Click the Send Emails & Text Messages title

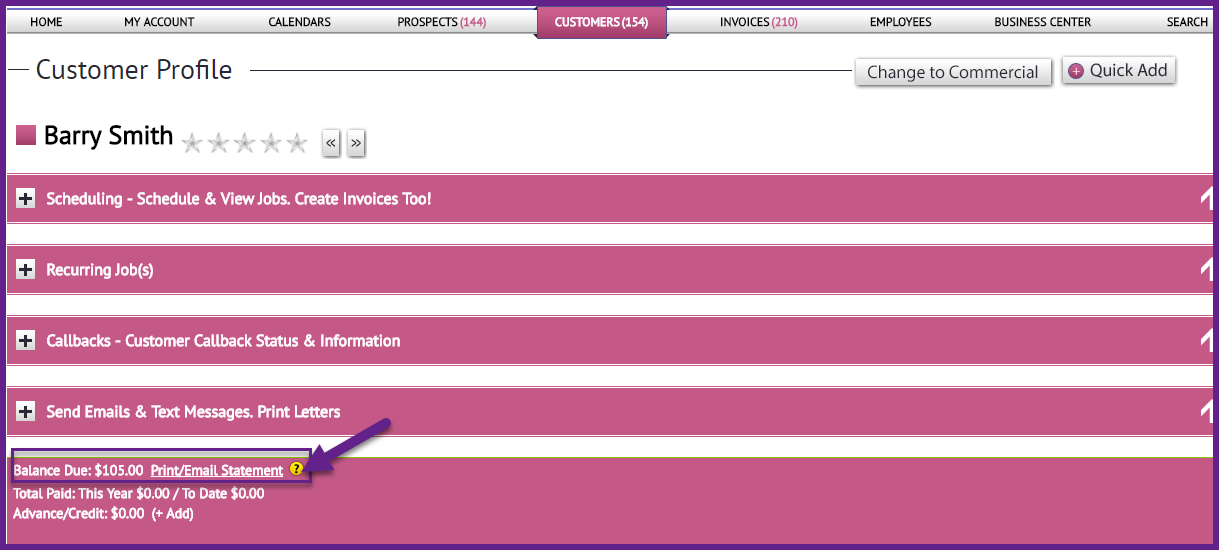(193, 412)
